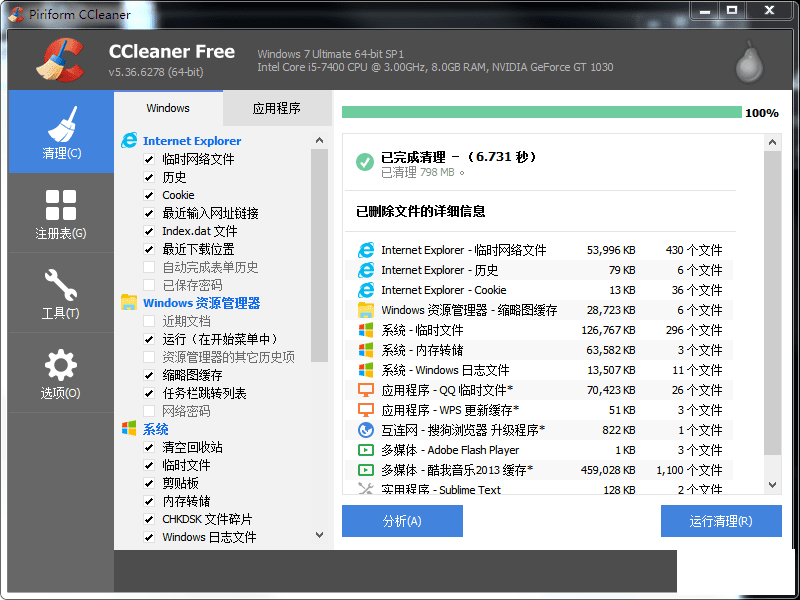Viewport: 800px width, 600px height.
Task: Click the 运行清理(R) button
Action: (721, 521)
